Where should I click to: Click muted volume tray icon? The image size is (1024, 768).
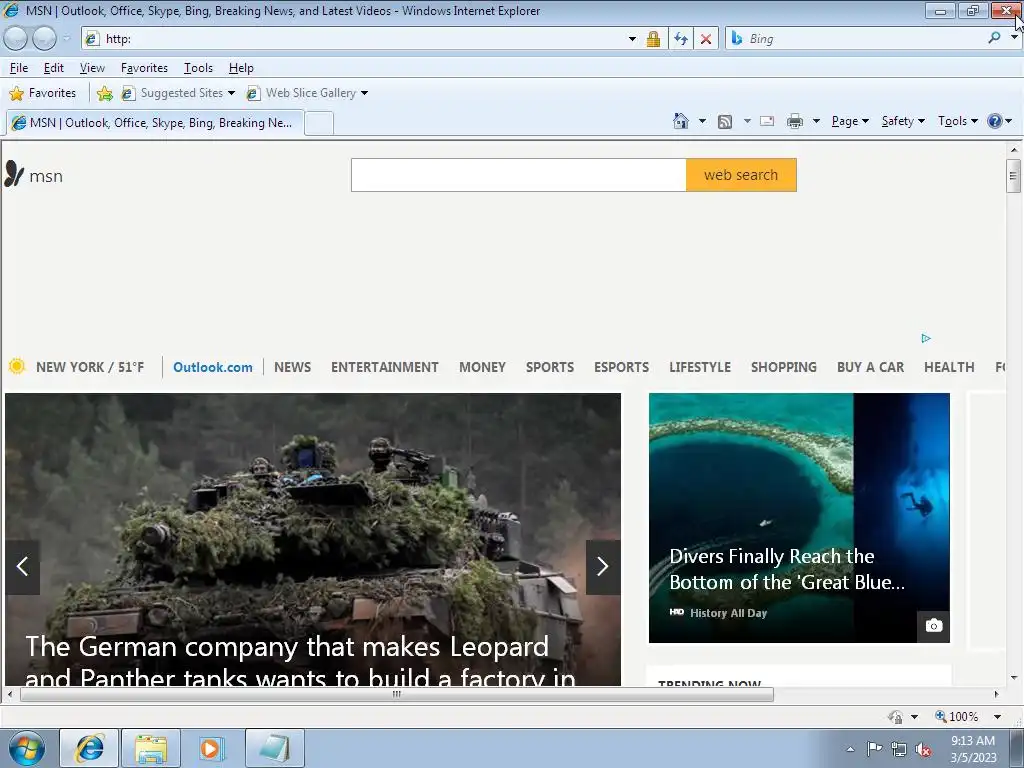(x=923, y=749)
